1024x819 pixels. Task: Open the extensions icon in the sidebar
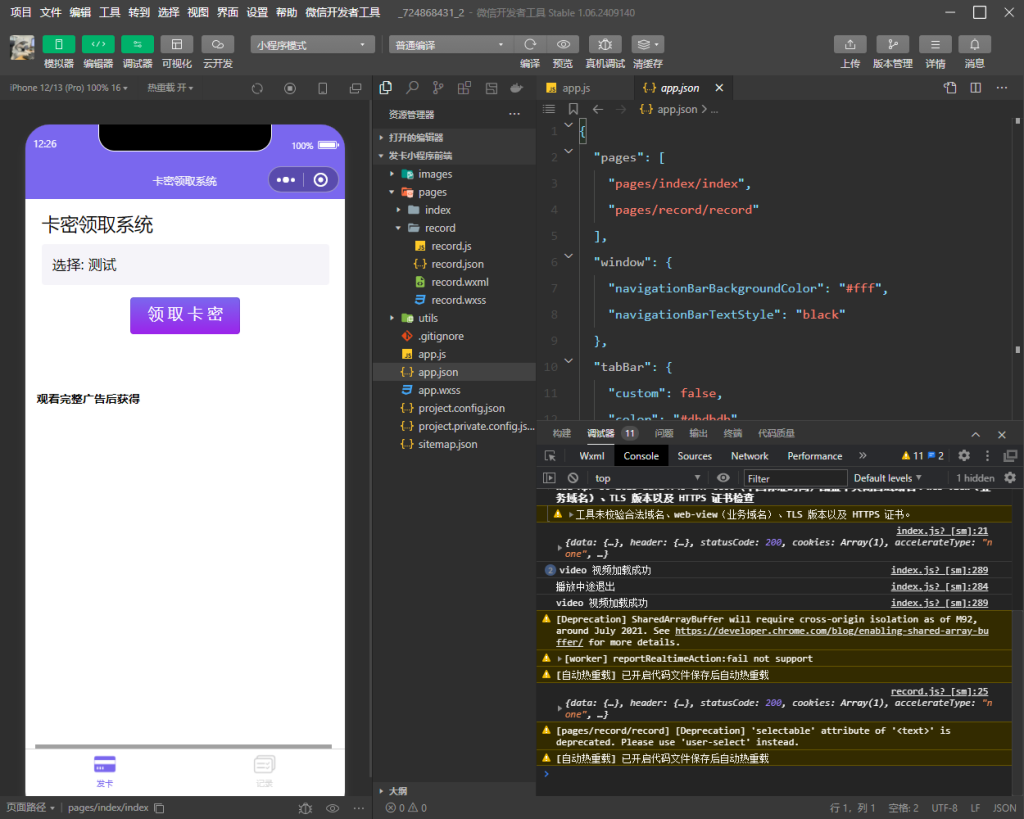point(464,88)
